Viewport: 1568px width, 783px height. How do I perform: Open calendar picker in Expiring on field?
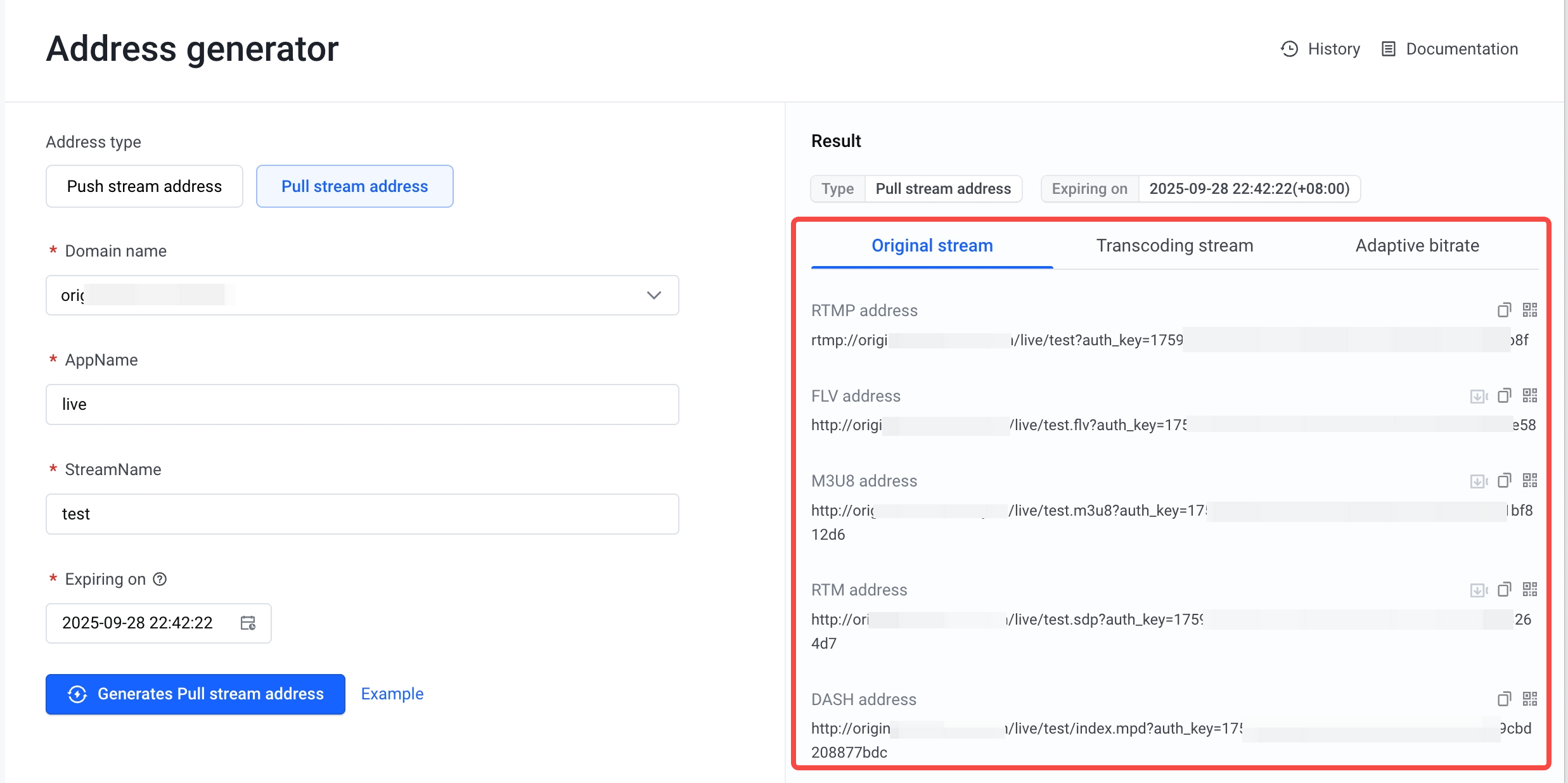coord(248,623)
